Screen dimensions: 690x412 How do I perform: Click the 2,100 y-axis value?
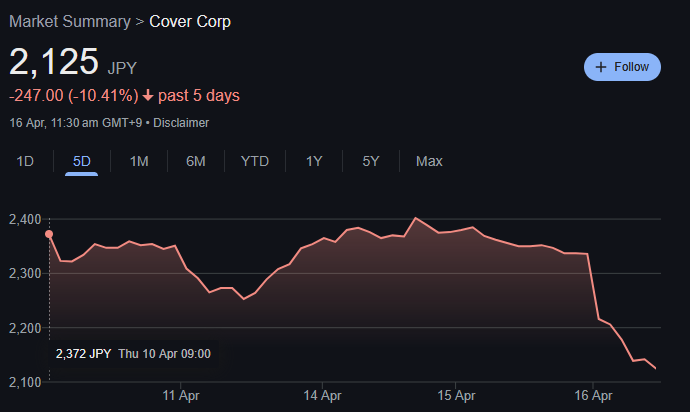pos(25,382)
